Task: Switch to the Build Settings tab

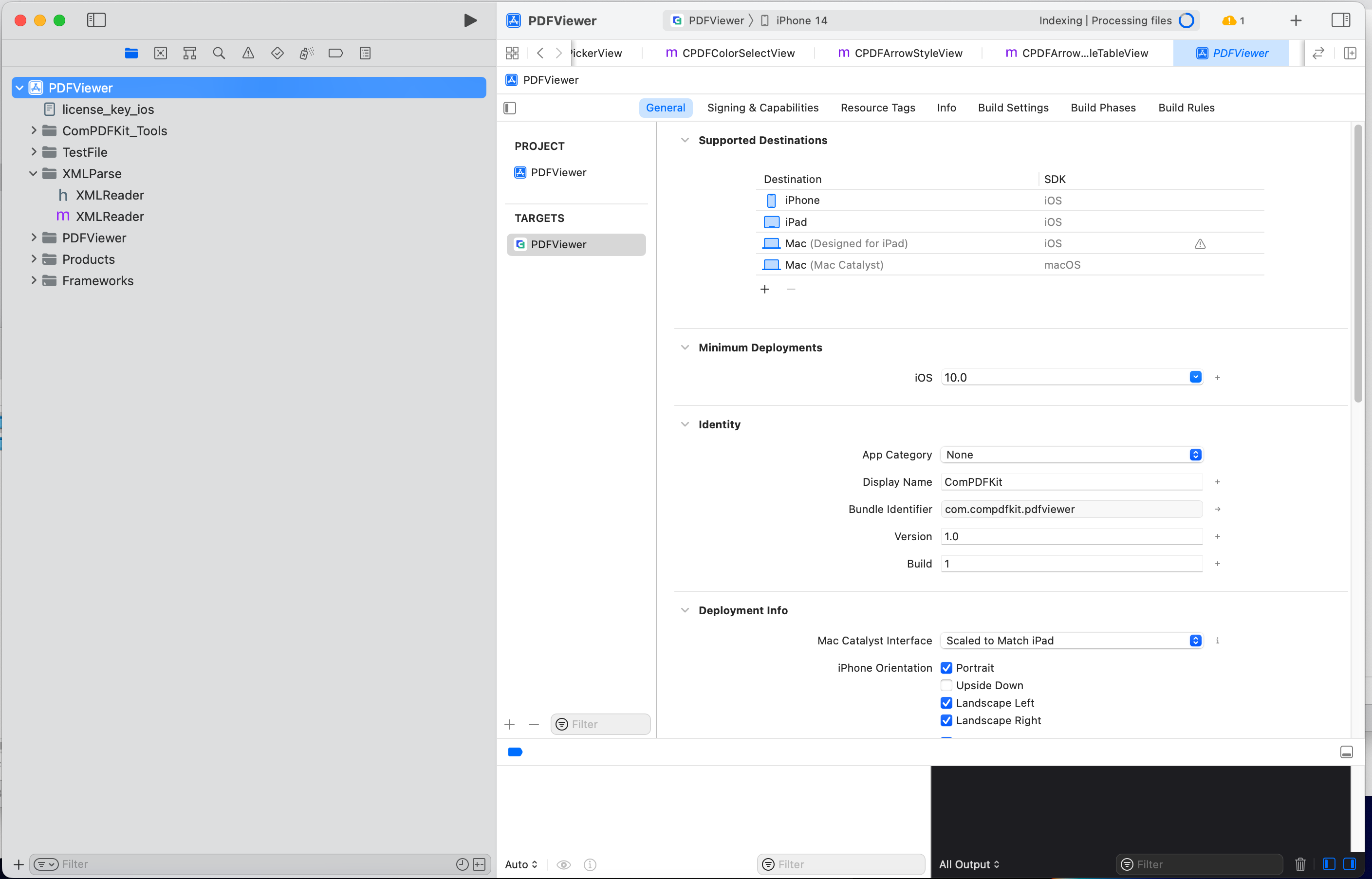Action: coord(1013,108)
